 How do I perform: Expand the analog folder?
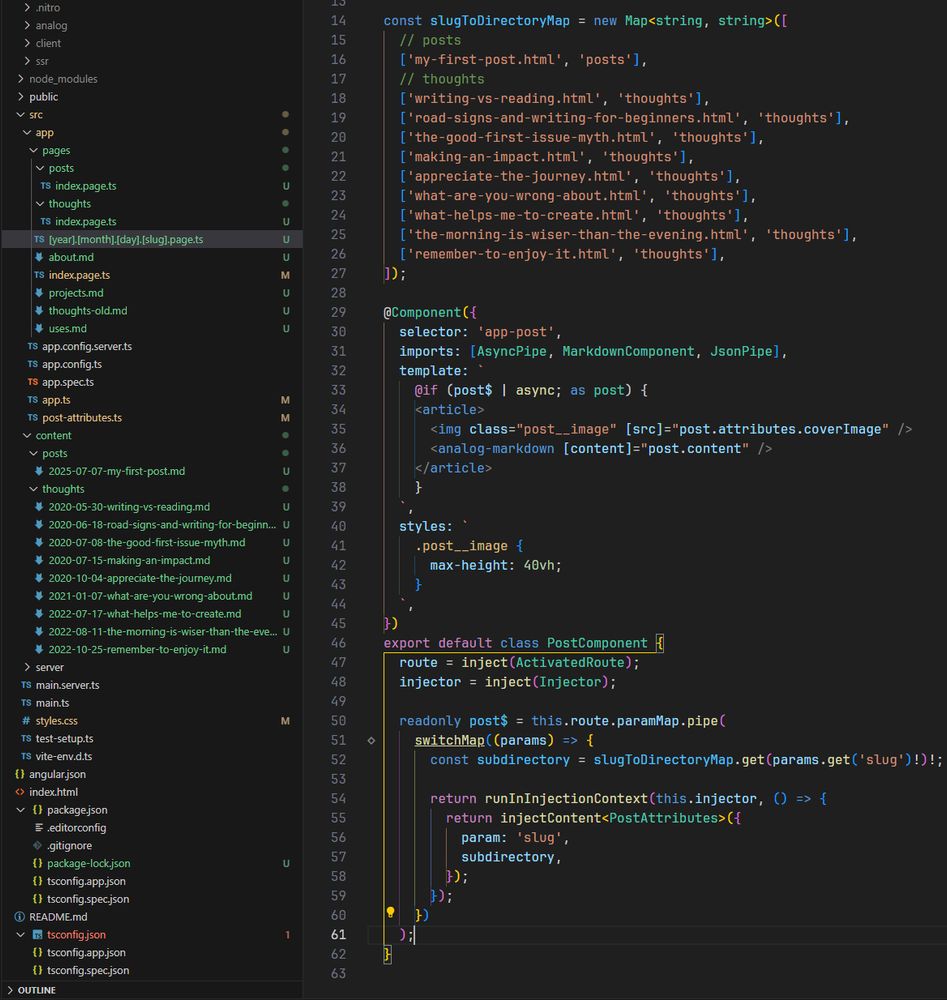pyautogui.click(x=27, y=26)
